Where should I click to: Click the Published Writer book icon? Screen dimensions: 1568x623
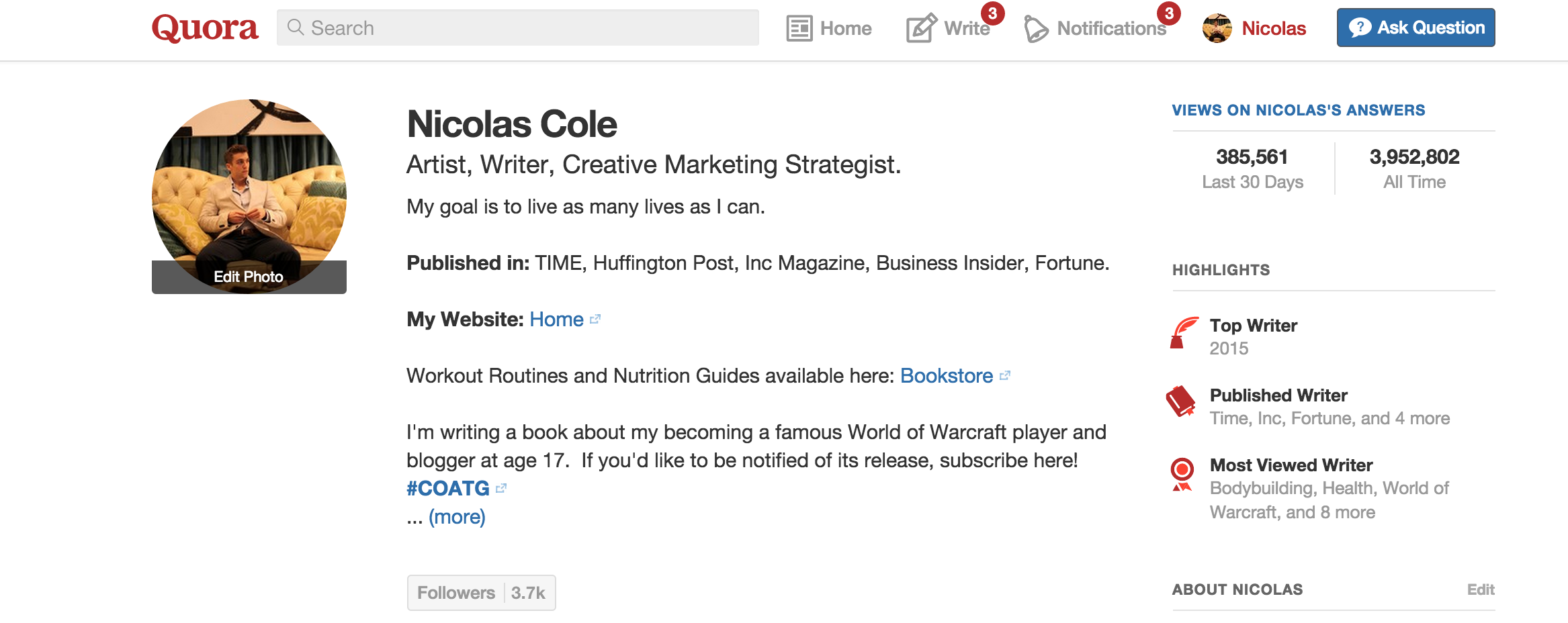click(x=1181, y=401)
